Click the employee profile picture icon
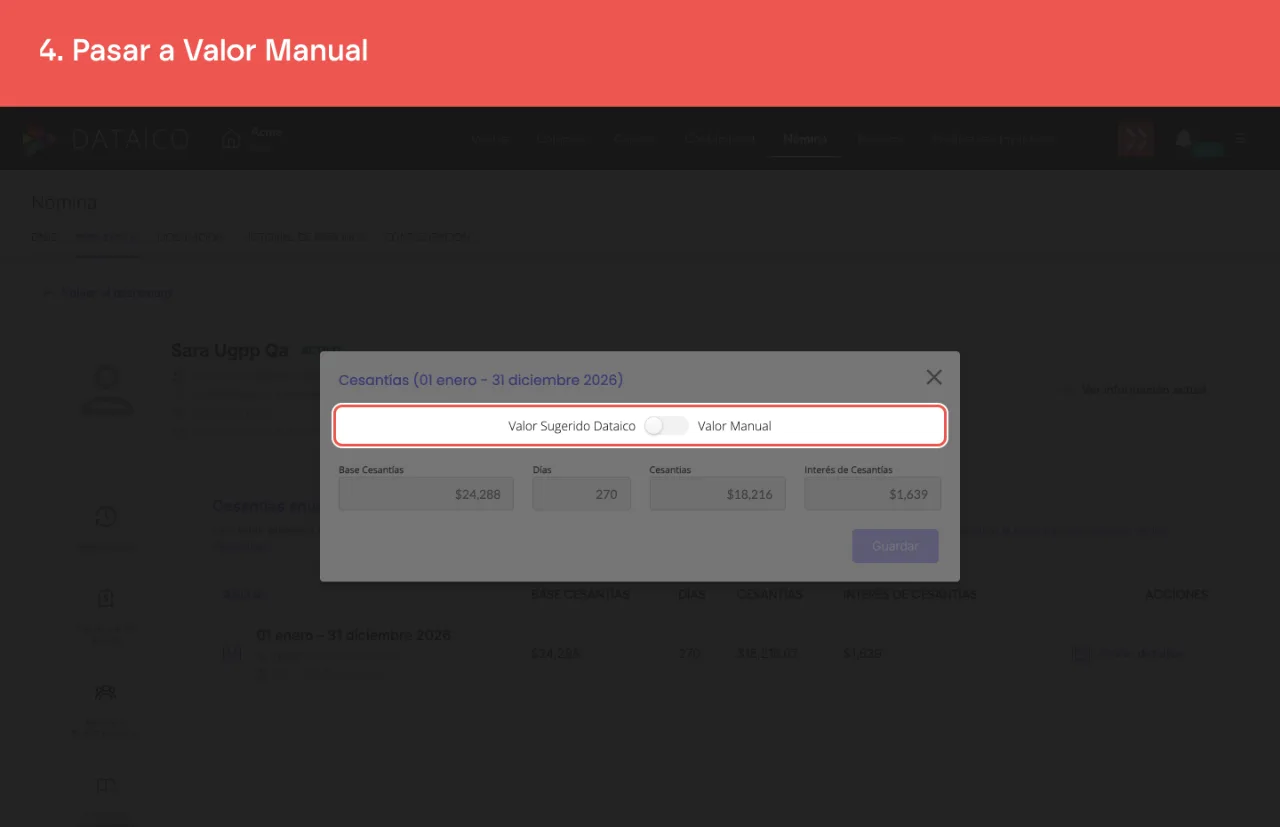Viewport: 1280px width, 827px height. pyautogui.click(x=107, y=389)
